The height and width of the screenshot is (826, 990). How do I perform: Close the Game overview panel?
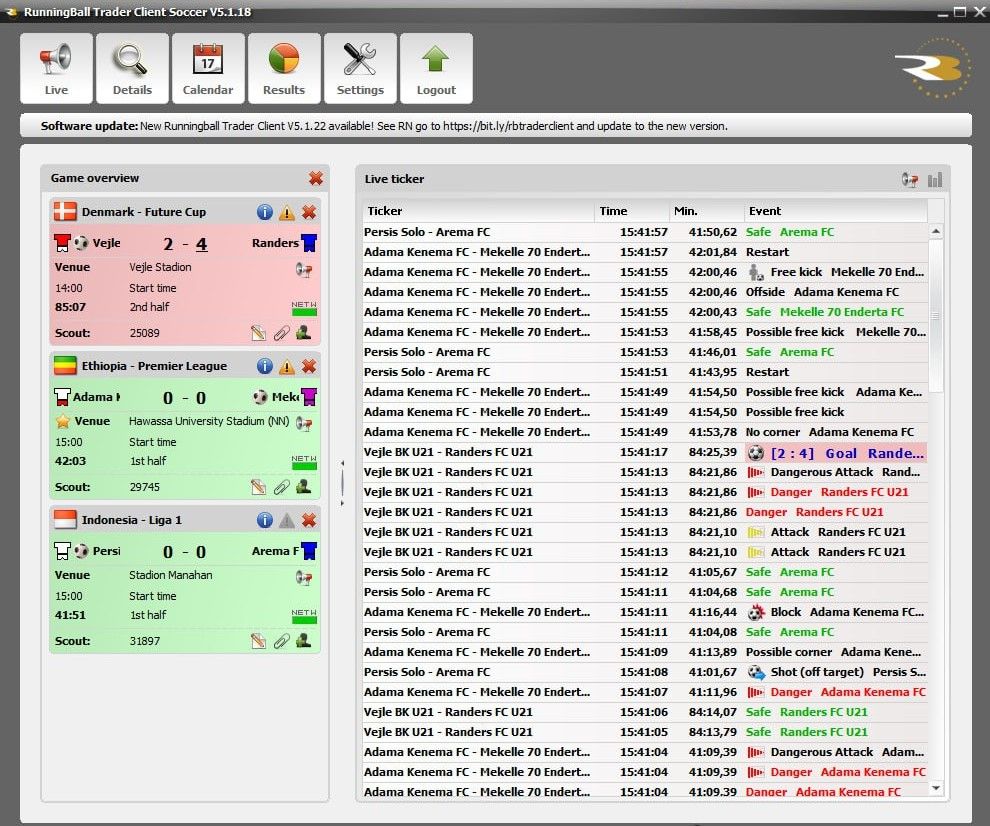coord(316,178)
